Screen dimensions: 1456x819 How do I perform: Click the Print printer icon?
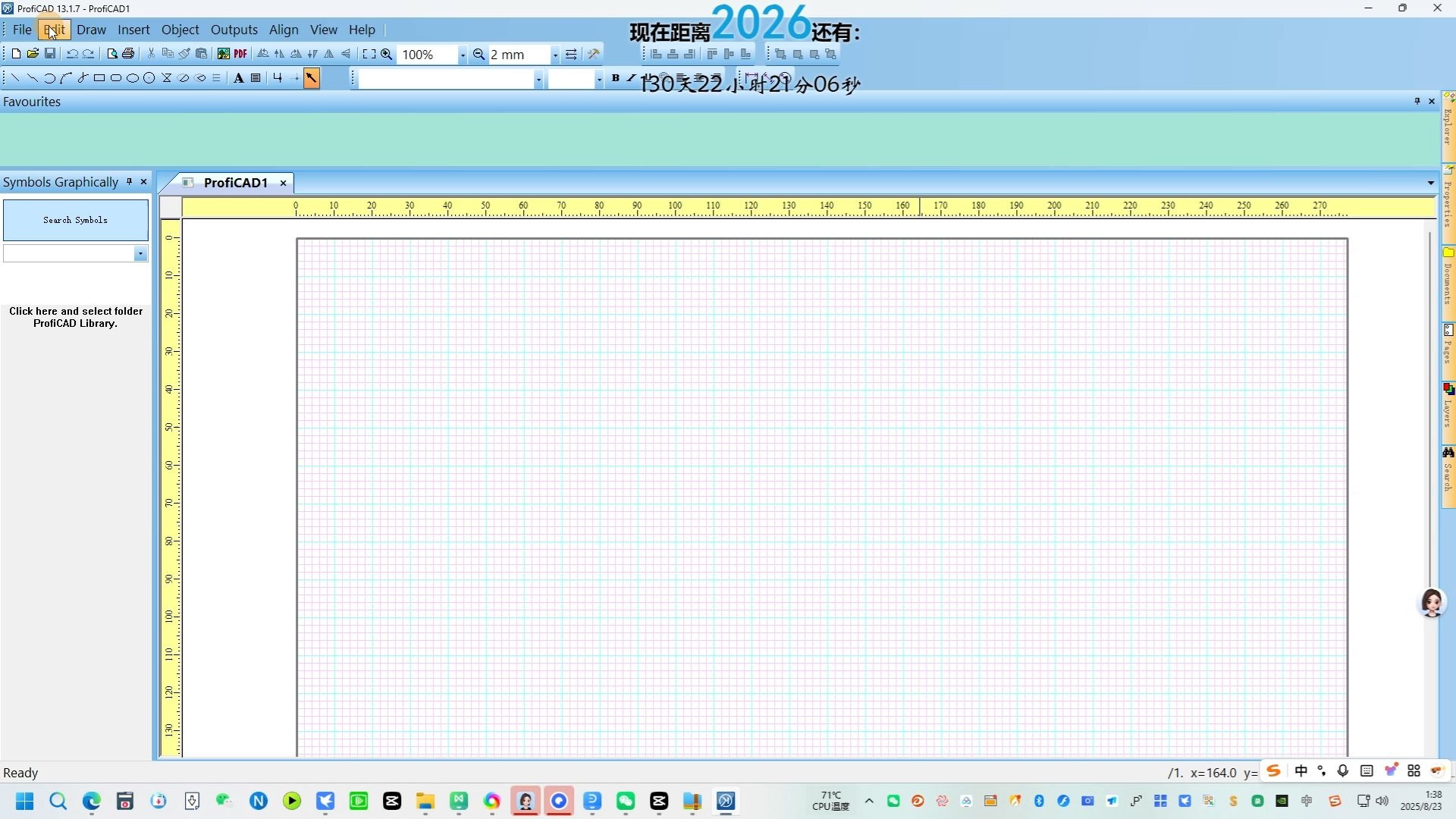click(128, 54)
